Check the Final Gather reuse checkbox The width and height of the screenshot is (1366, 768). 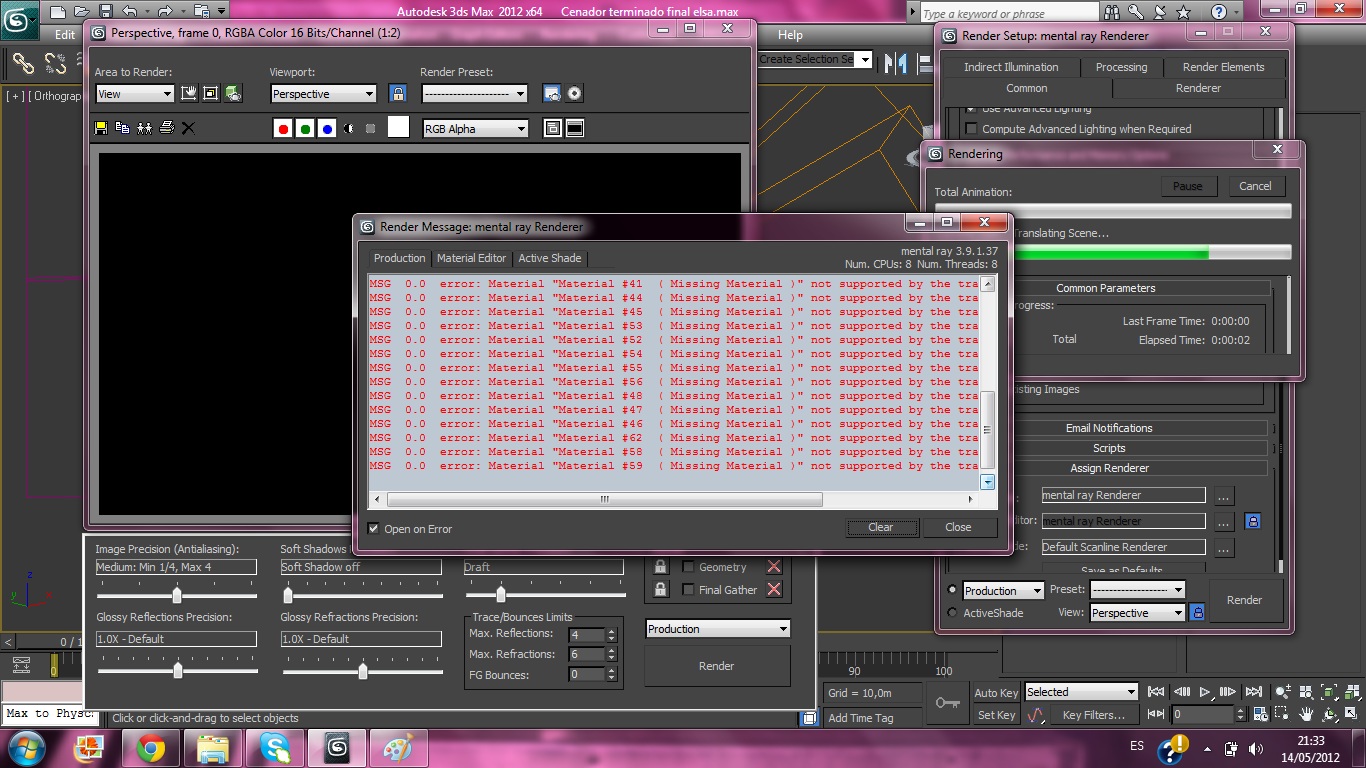[688, 590]
